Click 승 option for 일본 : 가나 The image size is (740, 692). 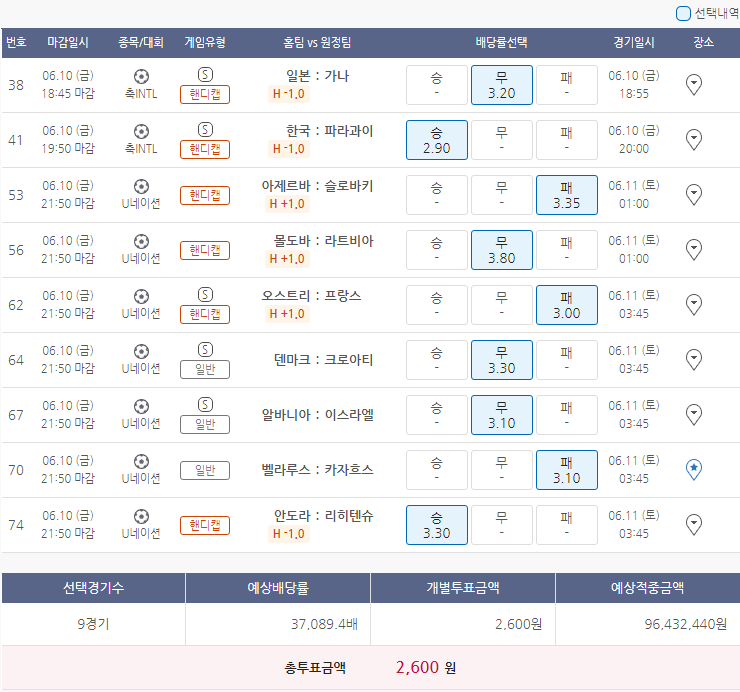point(437,85)
